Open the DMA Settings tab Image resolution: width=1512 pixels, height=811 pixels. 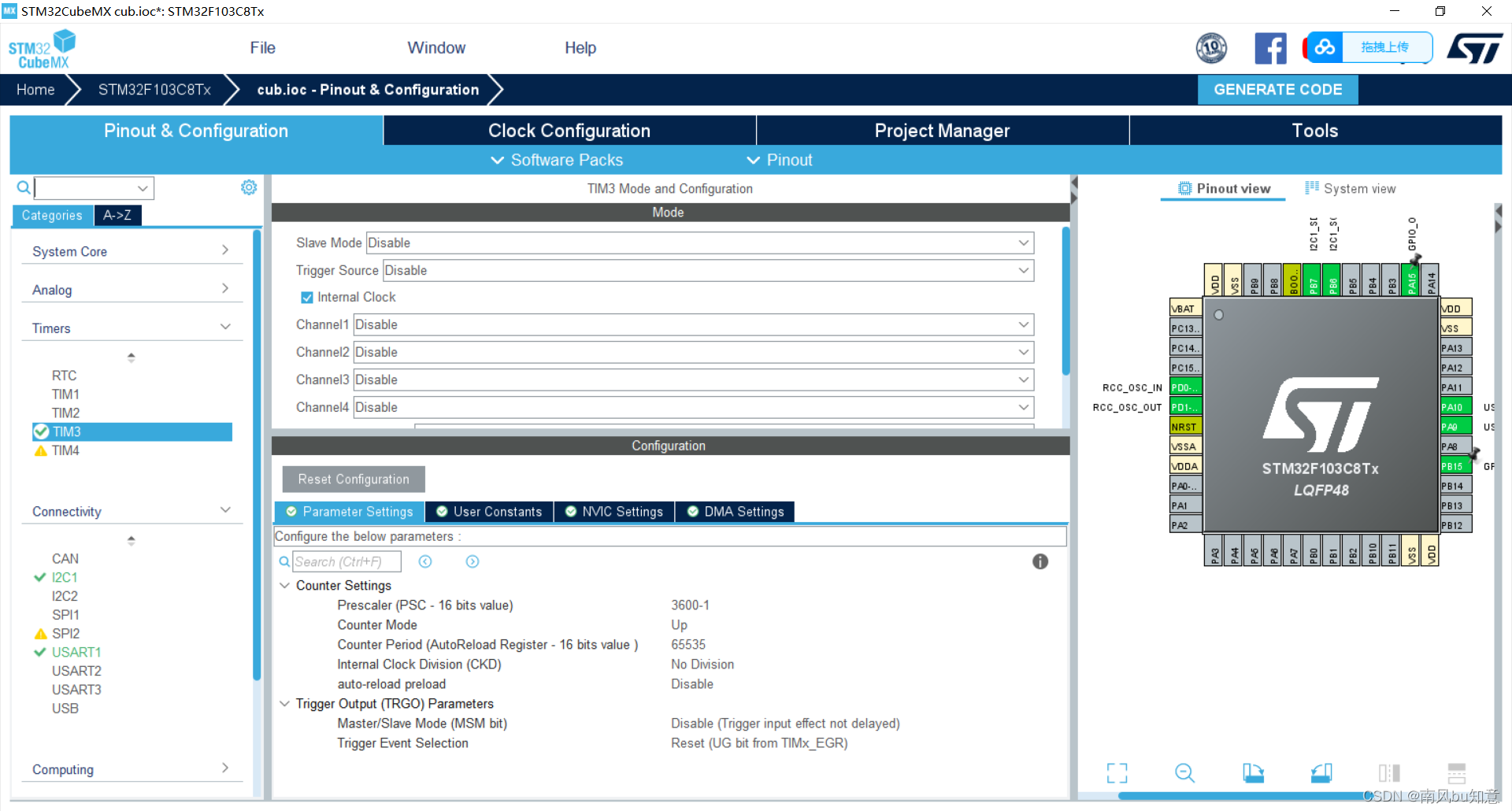(736, 512)
